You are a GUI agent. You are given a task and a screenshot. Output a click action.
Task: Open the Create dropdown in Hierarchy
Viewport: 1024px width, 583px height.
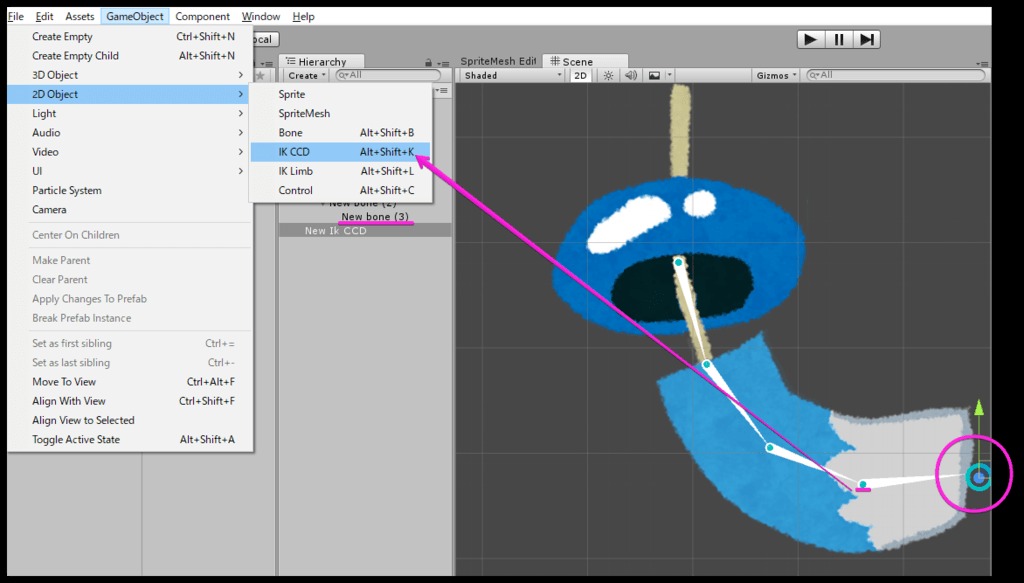tap(305, 76)
